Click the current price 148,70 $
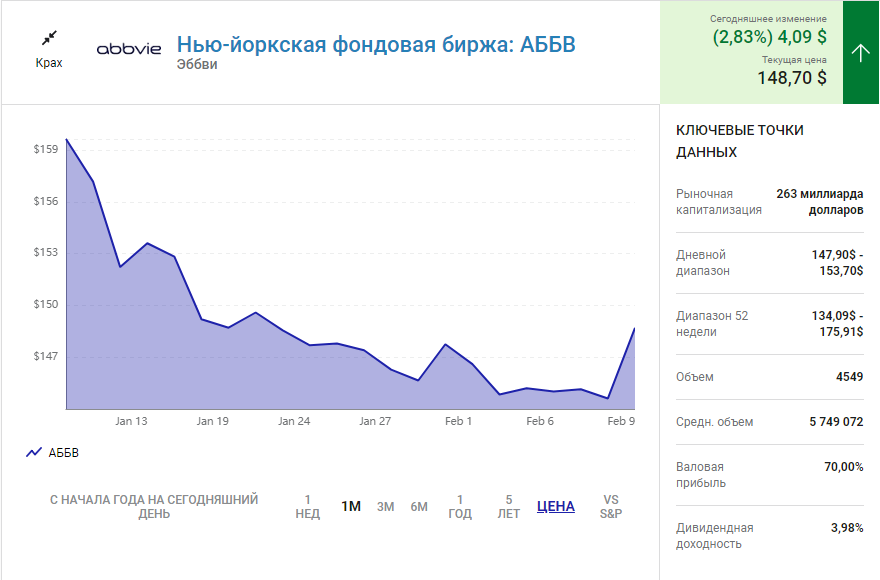This screenshot has width=880, height=580. click(x=791, y=78)
